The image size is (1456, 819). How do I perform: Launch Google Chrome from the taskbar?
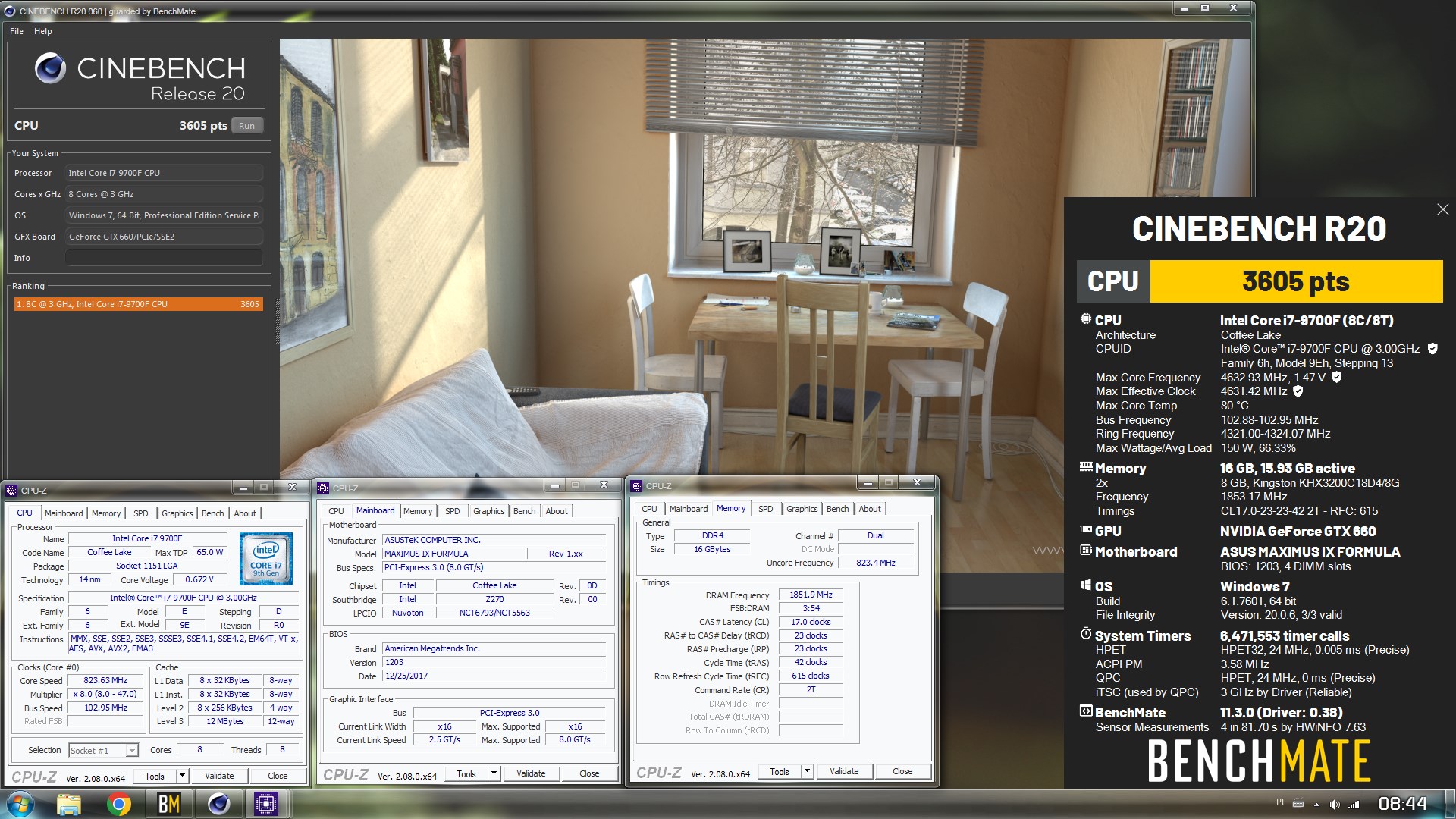pyautogui.click(x=118, y=804)
